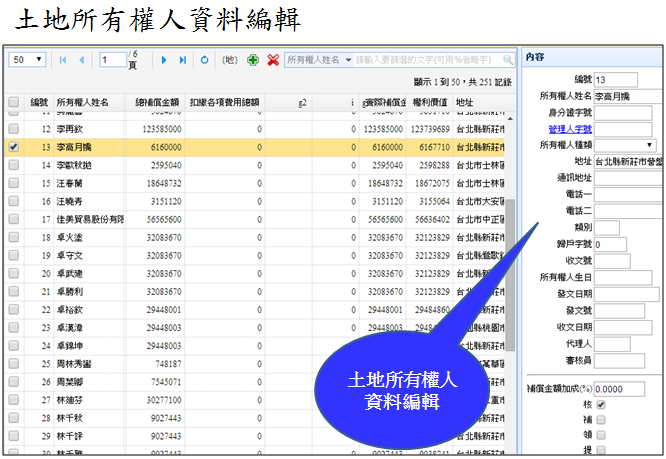The height and width of the screenshot is (459, 666).
Task: Click the 通訊地址 input field
Action: coord(628,178)
